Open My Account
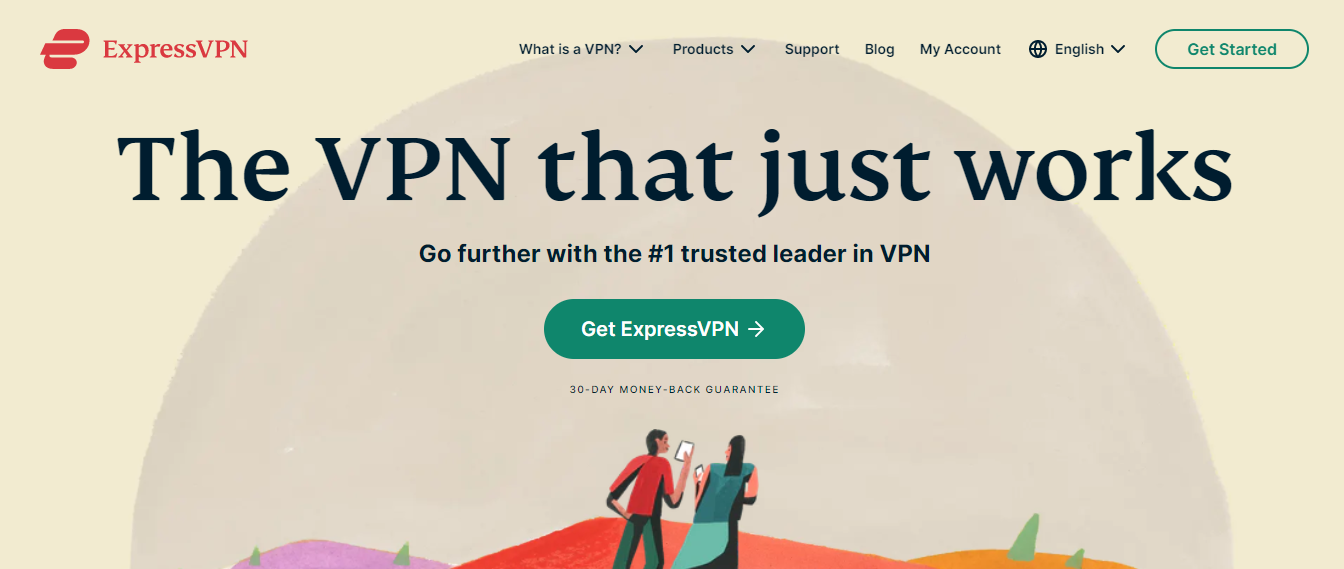This screenshot has height=569, width=1344. pos(960,49)
